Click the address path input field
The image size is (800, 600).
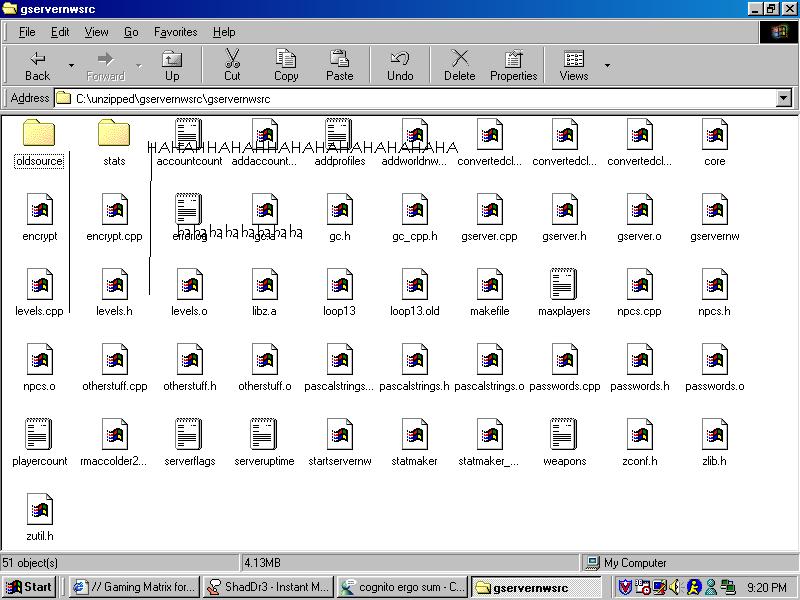(x=420, y=98)
